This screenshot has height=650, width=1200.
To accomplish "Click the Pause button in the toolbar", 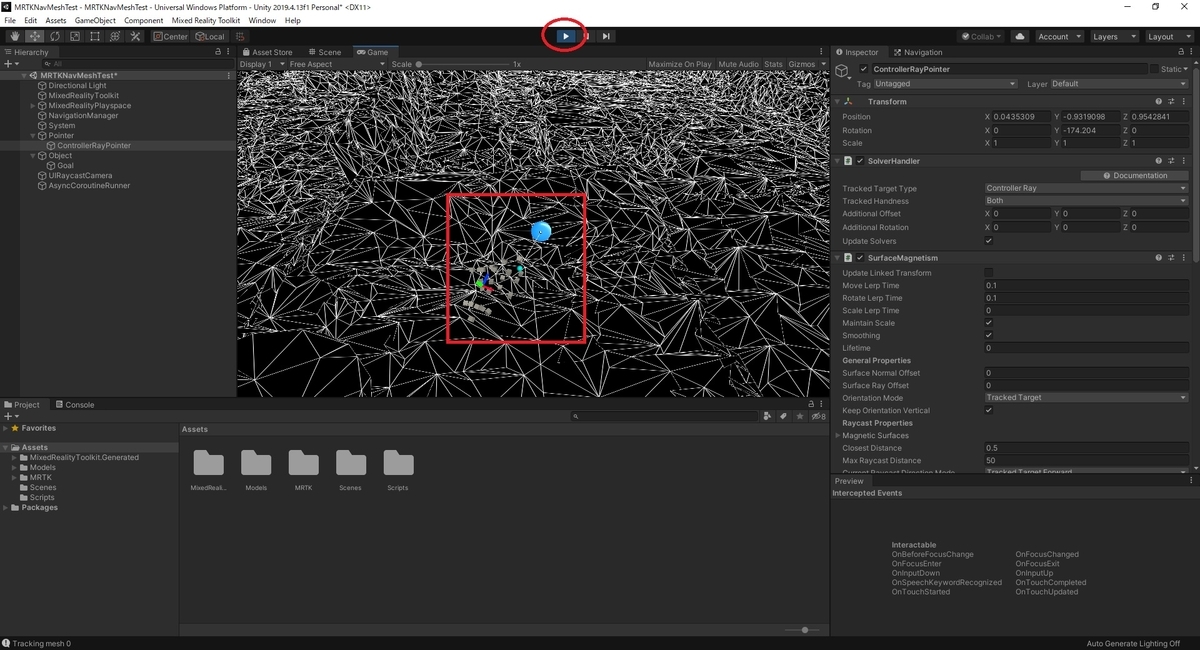I will [x=586, y=36].
